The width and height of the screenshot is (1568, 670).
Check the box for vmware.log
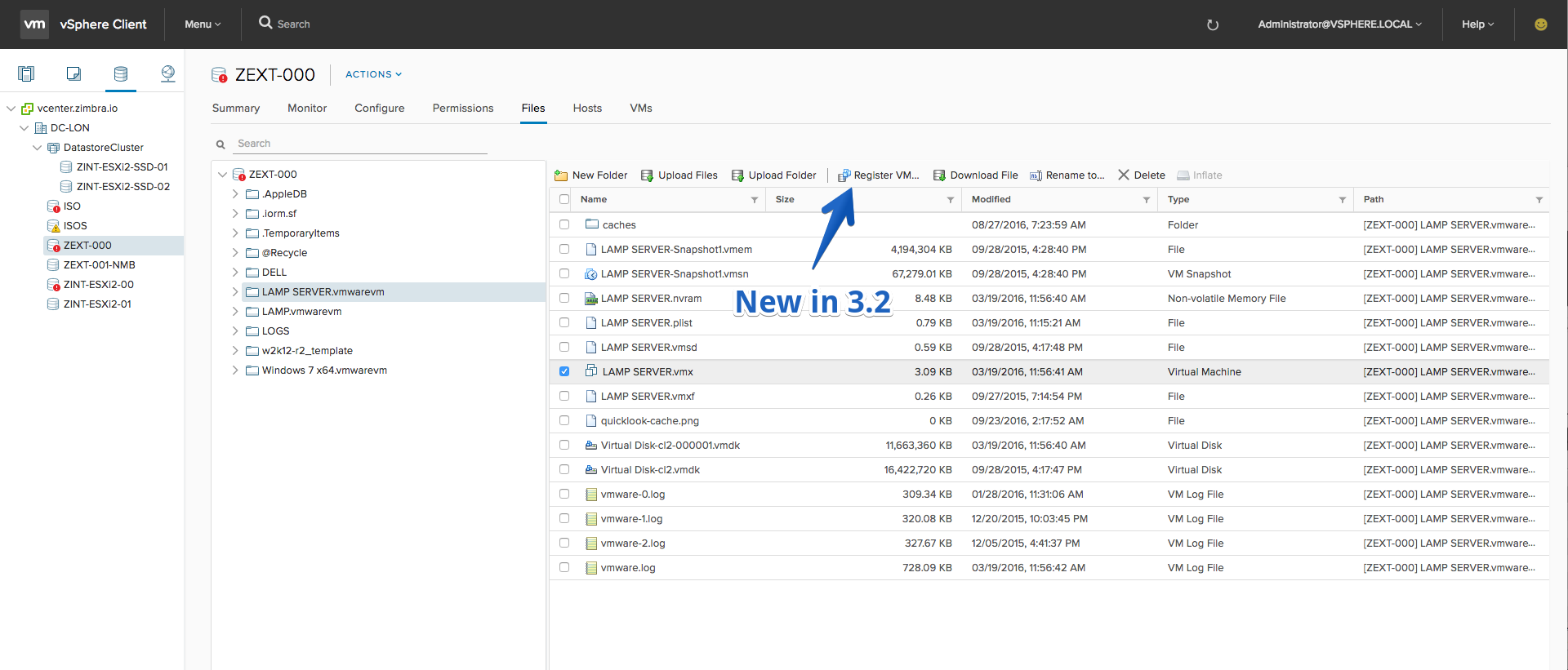click(564, 567)
